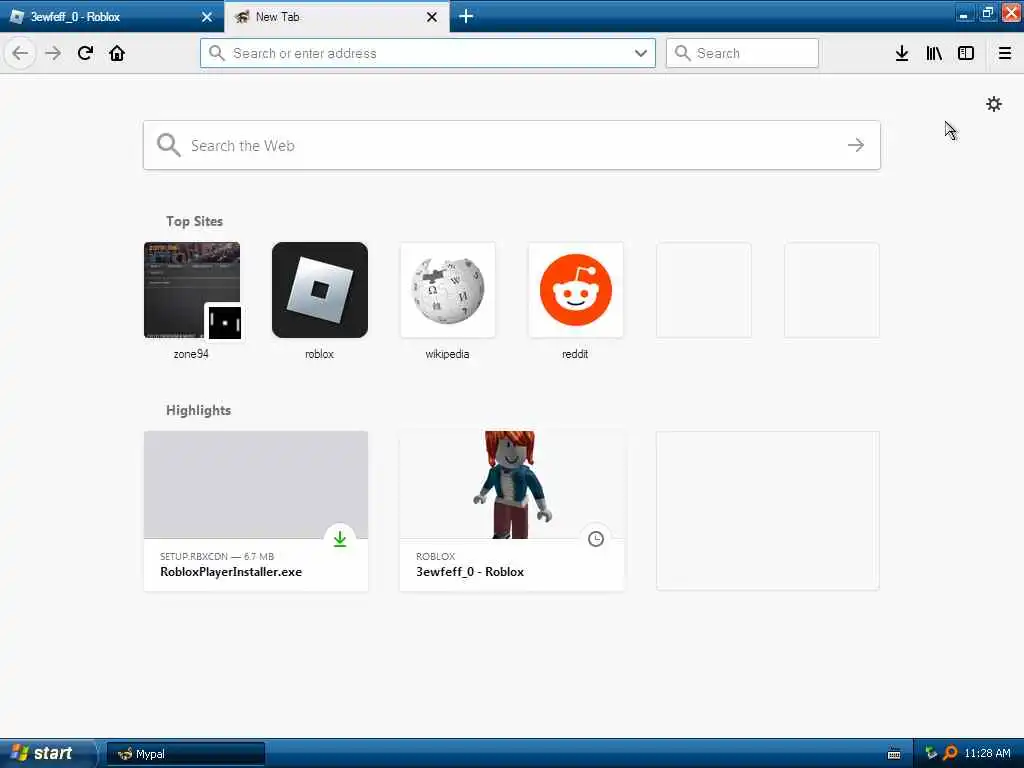Open the Windows start menu
The width and height of the screenshot is (1024, 768).
tap(46, 753)
